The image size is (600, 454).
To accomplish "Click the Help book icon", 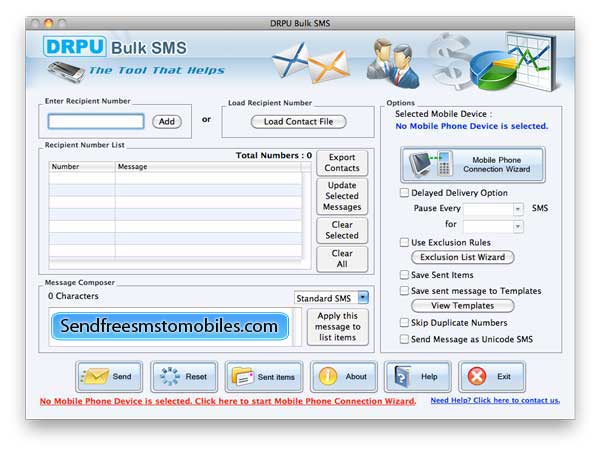I will pos(403,376).
